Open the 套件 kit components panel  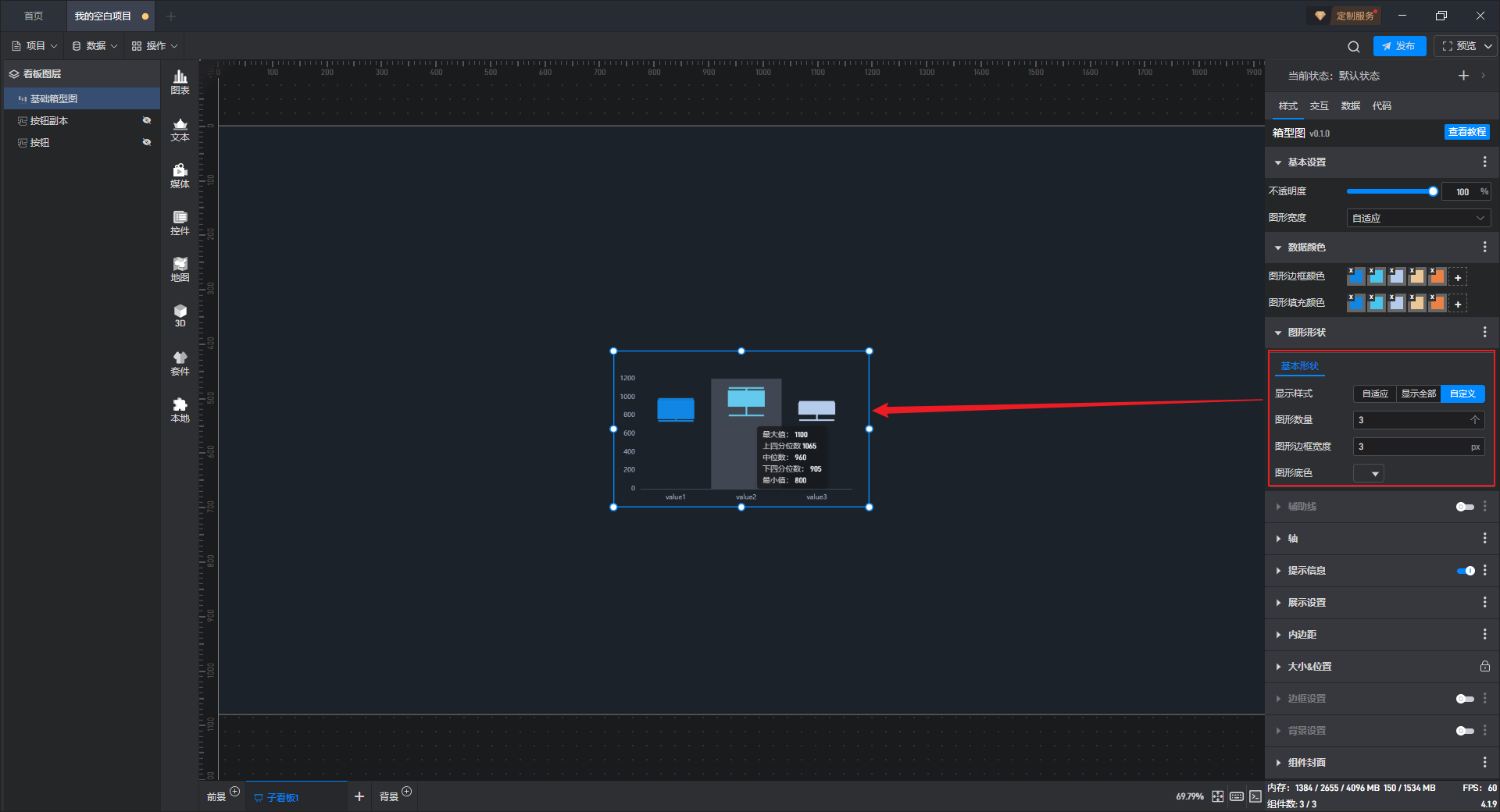pyautogui.click(x=180, y=363)
